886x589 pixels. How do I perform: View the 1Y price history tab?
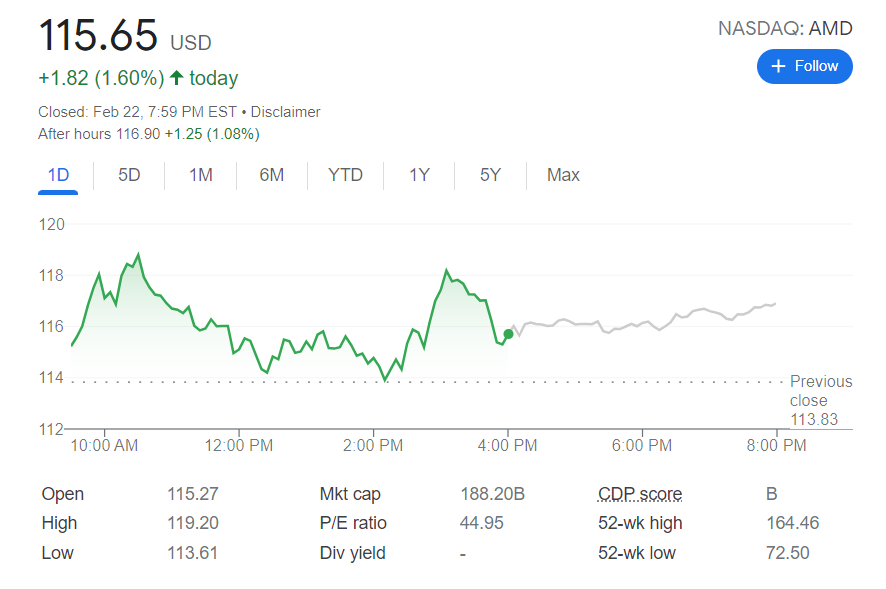click(x=419, y=175)
